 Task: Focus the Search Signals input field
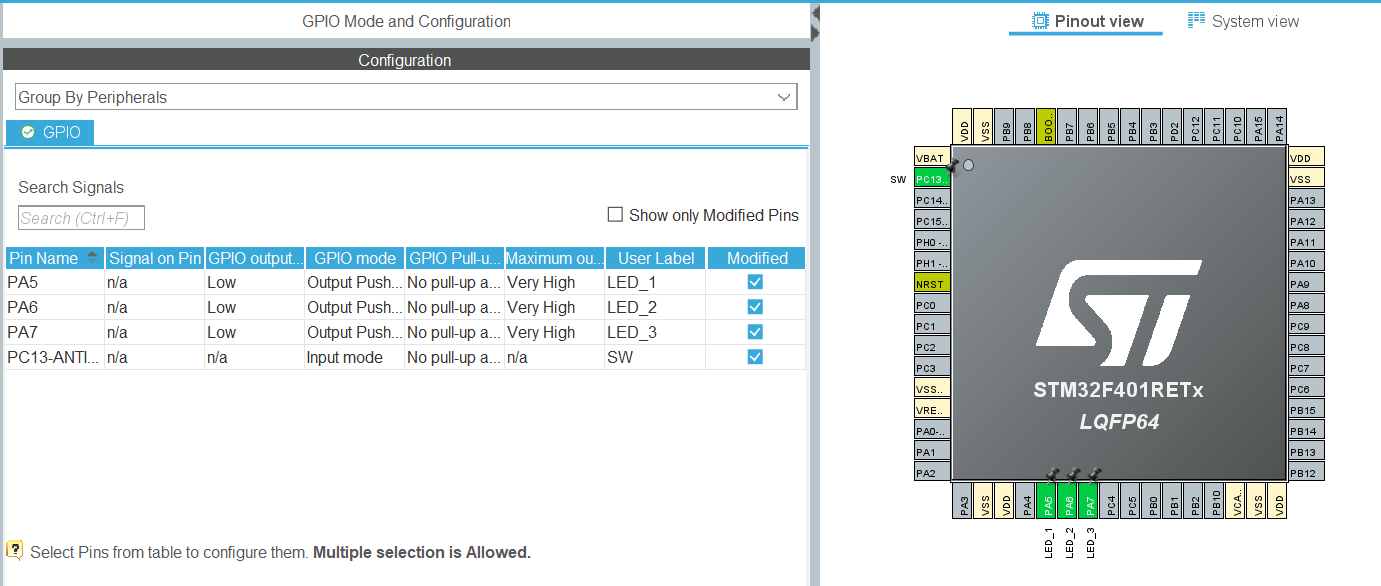[x=81, y=218]
